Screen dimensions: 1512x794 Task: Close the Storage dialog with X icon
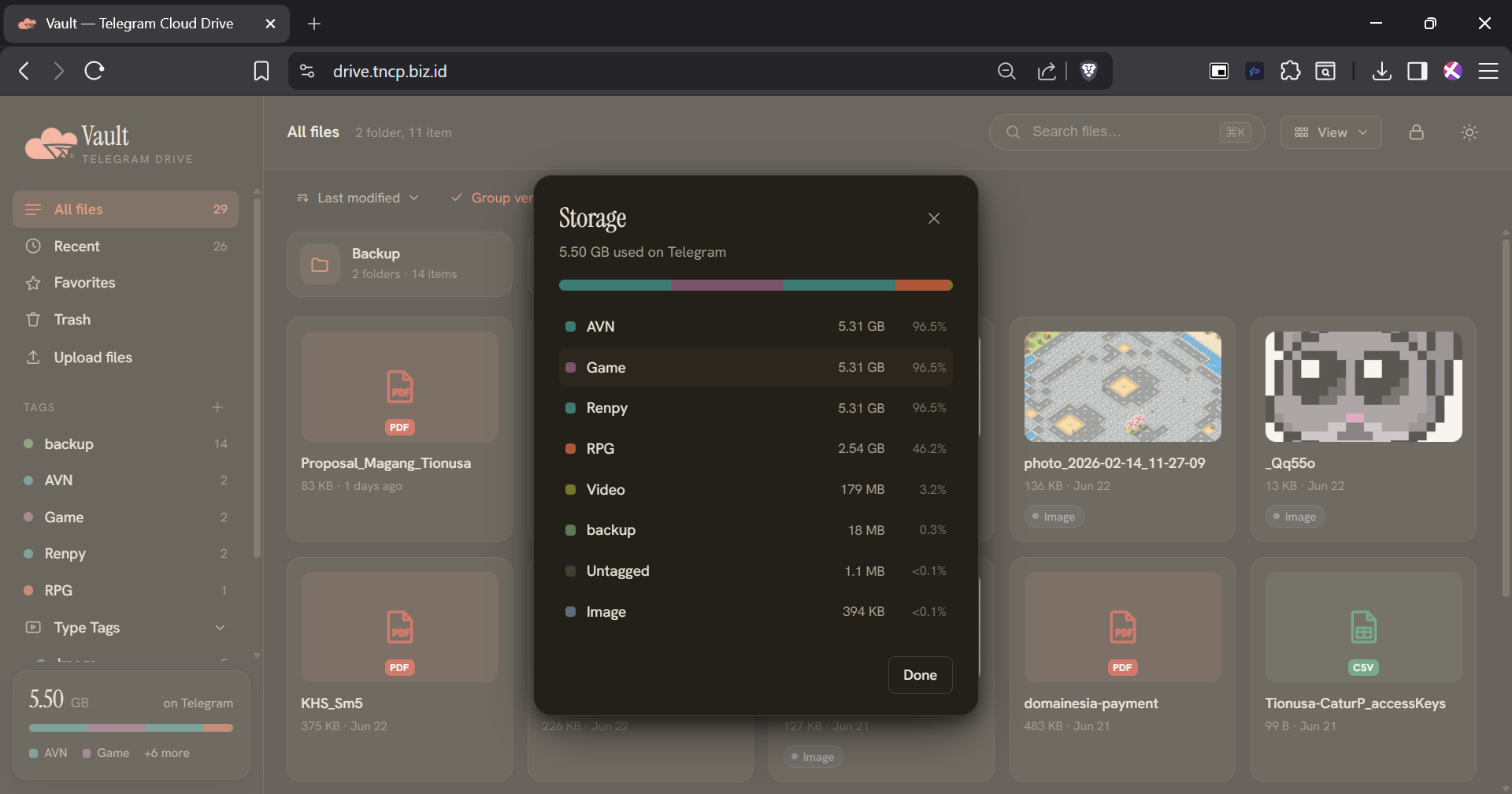pyautogui.click(x=934, y=218)
